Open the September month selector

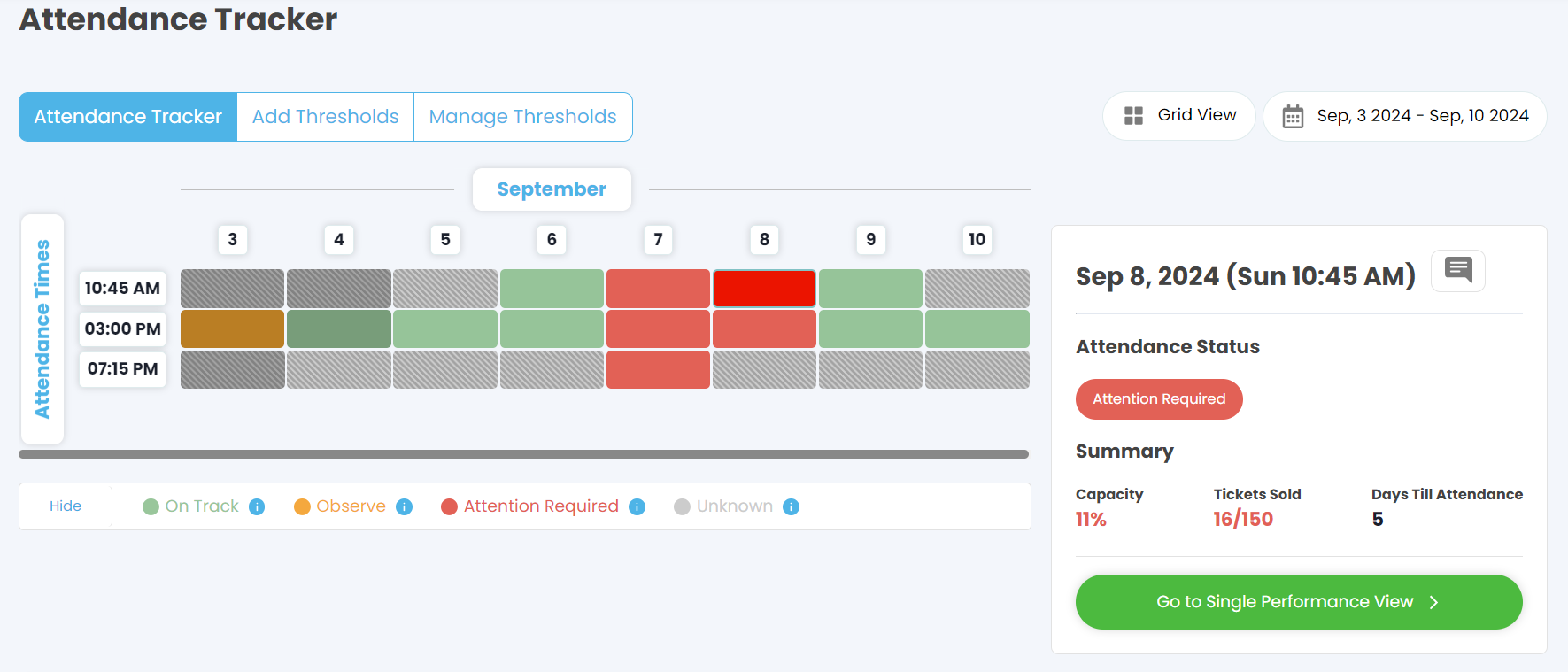click(x=552, y=189)
